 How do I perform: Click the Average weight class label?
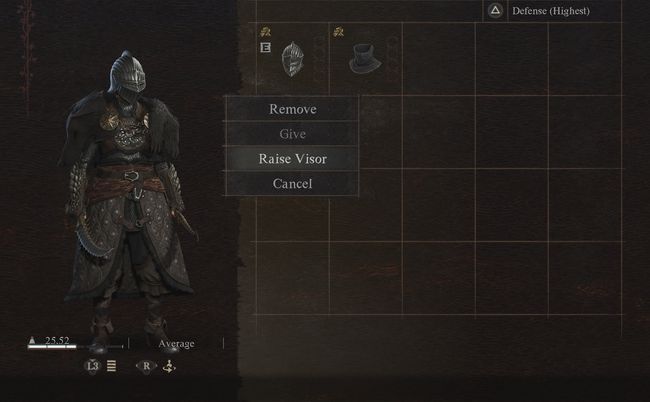[176, 344]
